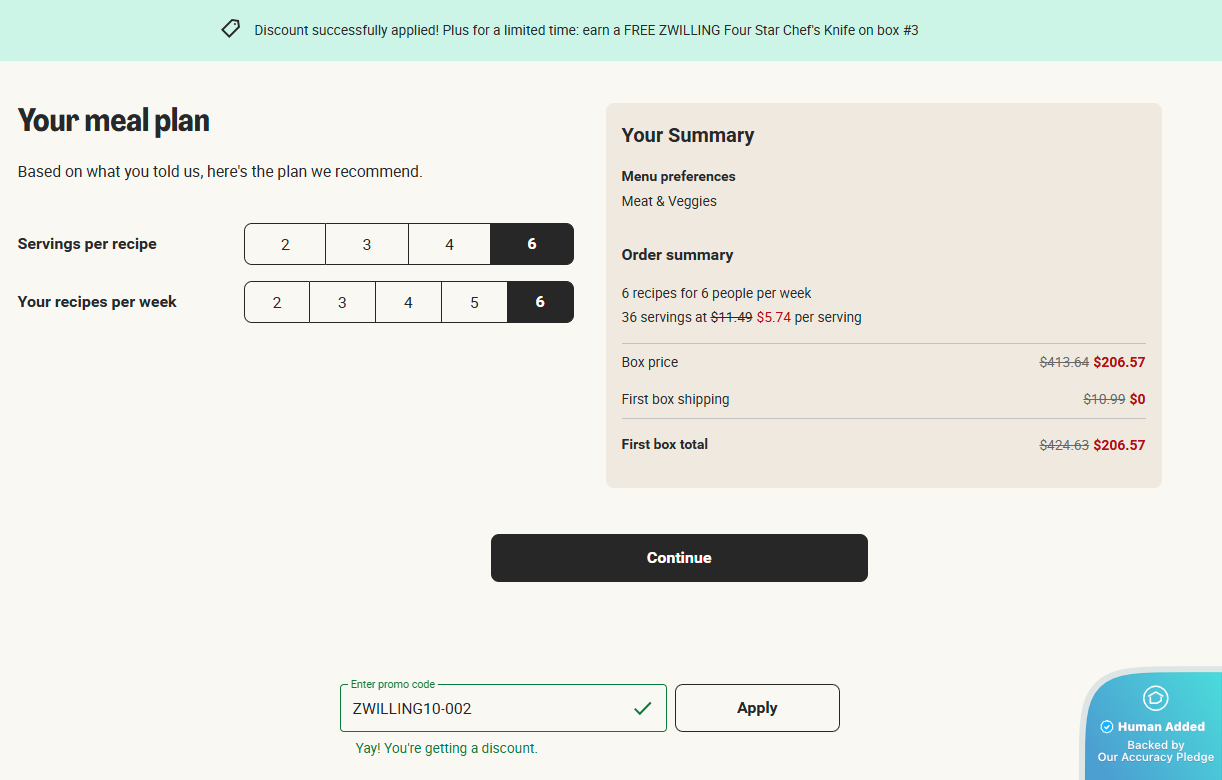This screenshot has width=1222, height=780.
Task: Select 6 recipes per week
Action: click(540, 302)
